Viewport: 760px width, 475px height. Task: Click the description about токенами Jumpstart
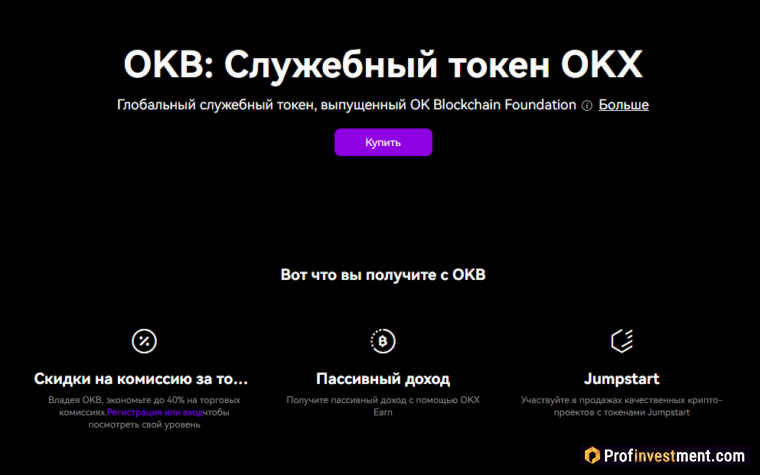click(622, 406)
